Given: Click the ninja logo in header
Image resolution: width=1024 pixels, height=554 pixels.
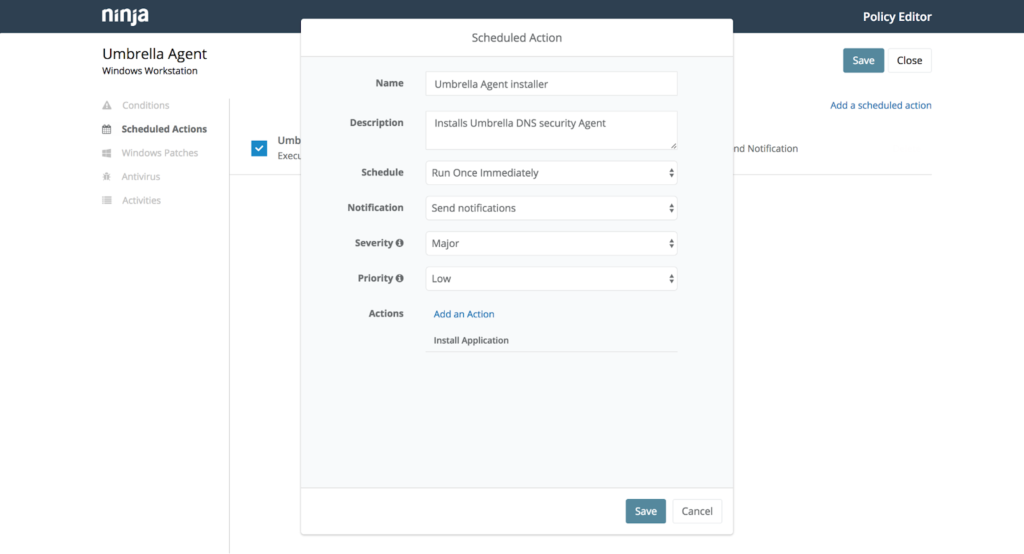Looking at the screenshot, I should coord(125,16).
